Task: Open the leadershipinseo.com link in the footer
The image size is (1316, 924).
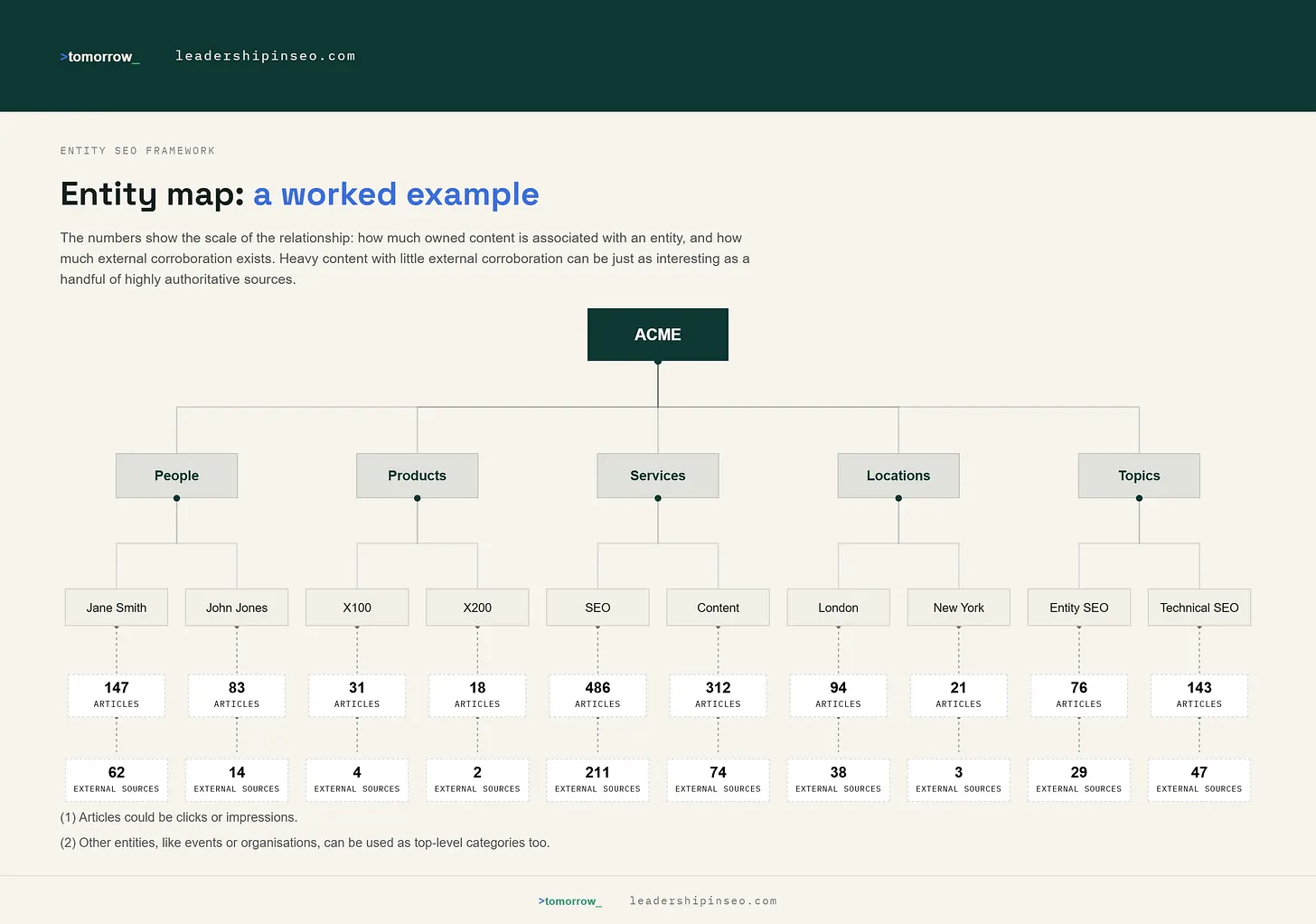Action: [703, 901]
